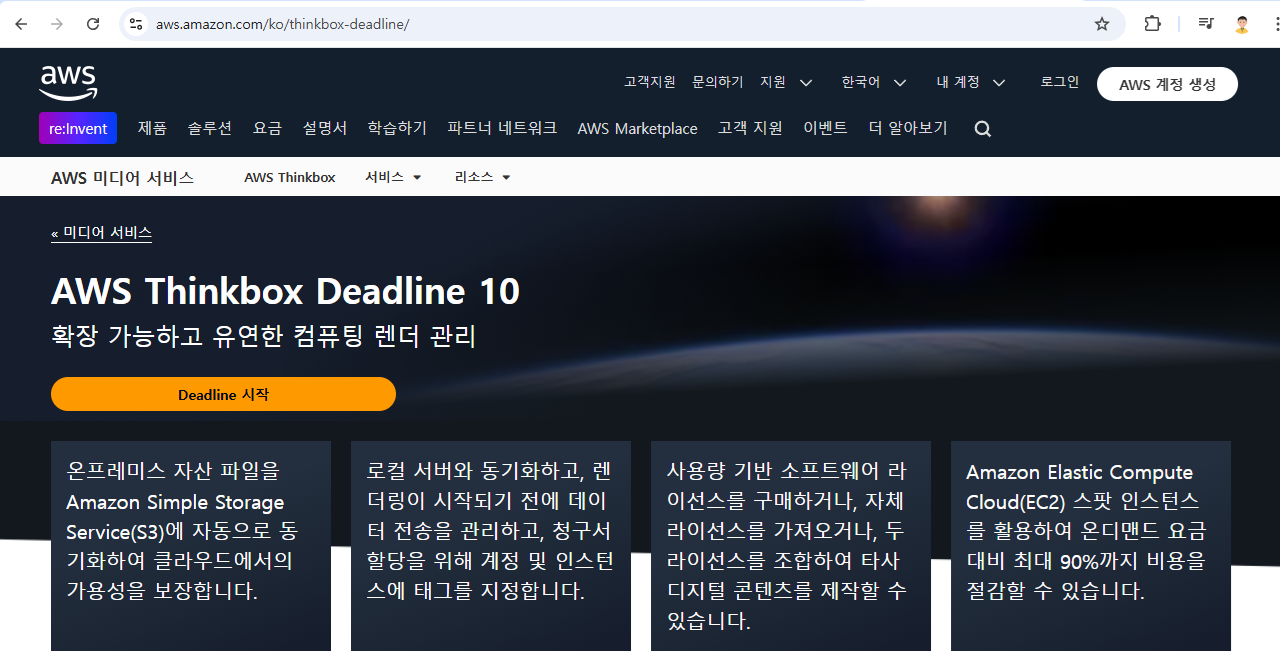Expand the 지원 dropdown chevron

(x=806, y=83)
